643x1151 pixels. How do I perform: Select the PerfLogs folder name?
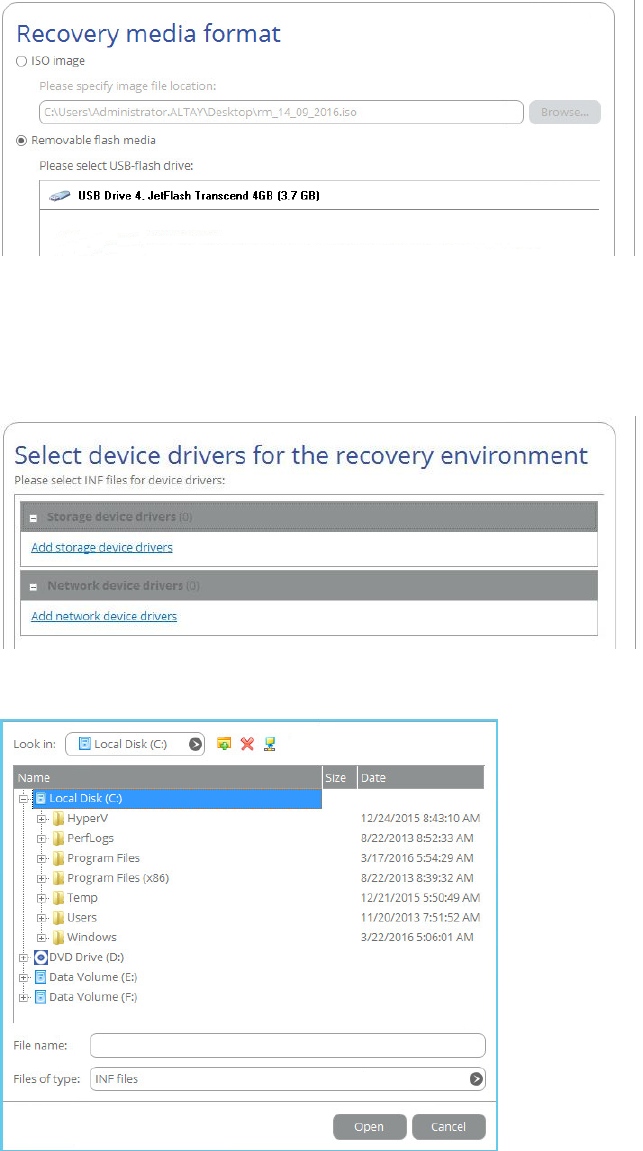[x=90, y=838]
